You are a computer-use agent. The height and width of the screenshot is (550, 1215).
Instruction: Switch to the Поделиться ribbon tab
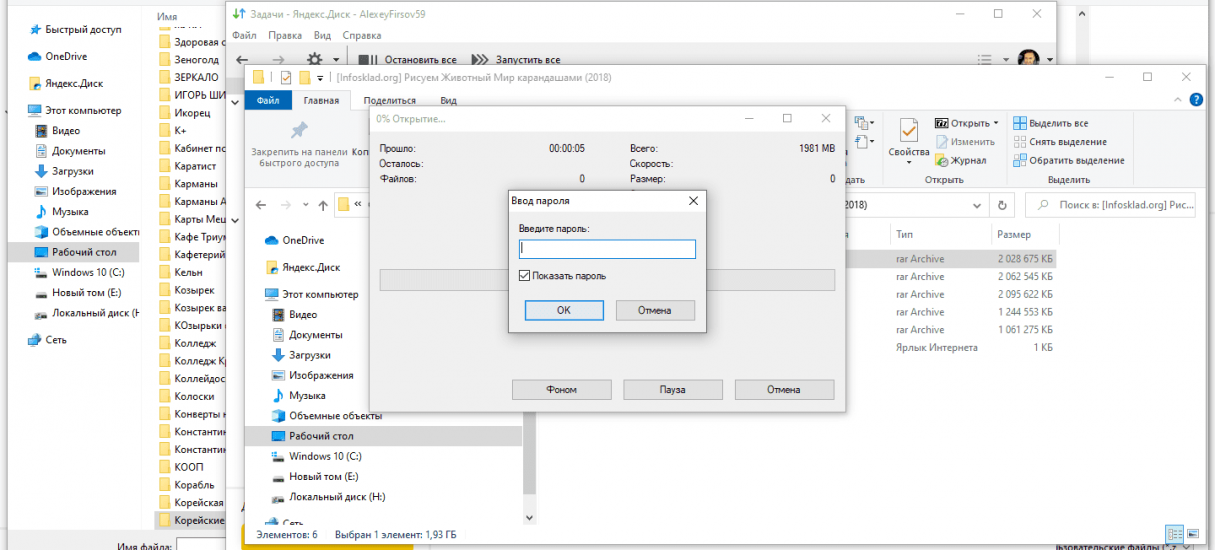tap(389, 100)
